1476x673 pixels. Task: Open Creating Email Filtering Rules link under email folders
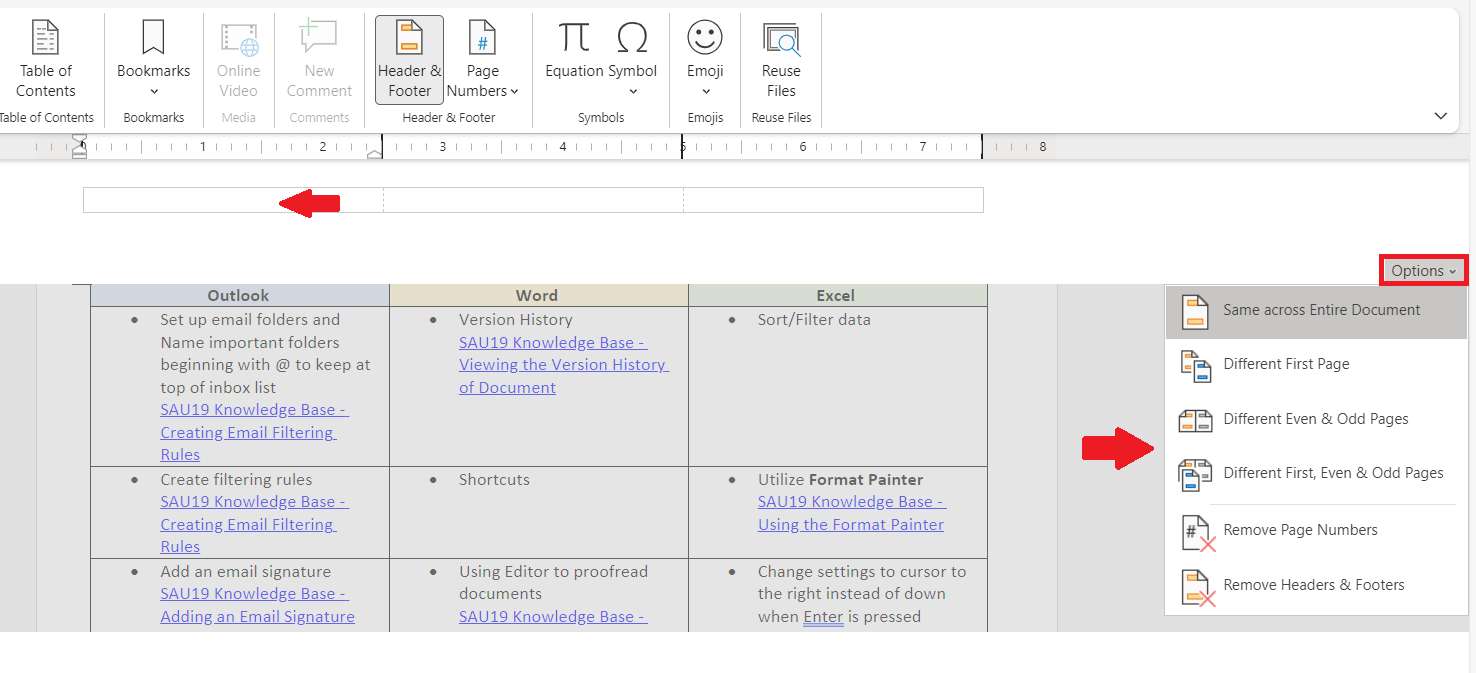pos(254,432)
